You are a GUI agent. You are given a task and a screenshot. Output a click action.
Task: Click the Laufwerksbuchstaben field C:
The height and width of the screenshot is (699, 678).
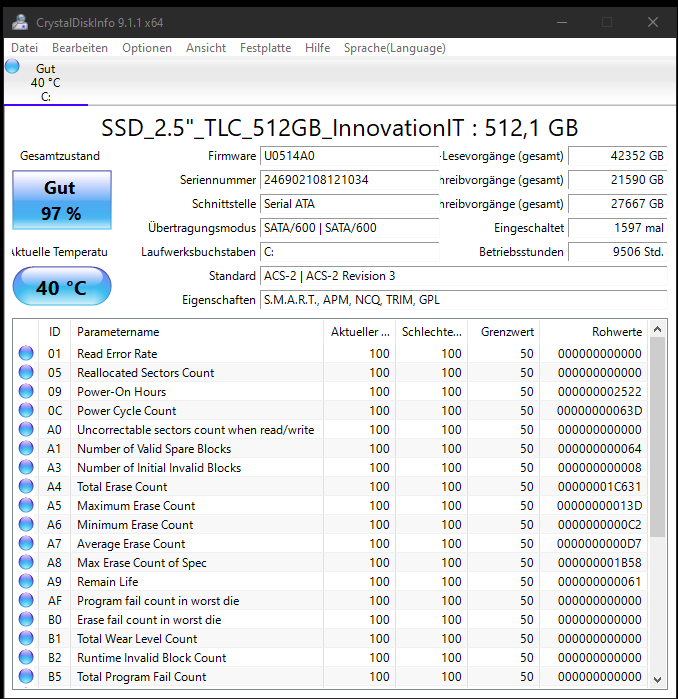349,252
